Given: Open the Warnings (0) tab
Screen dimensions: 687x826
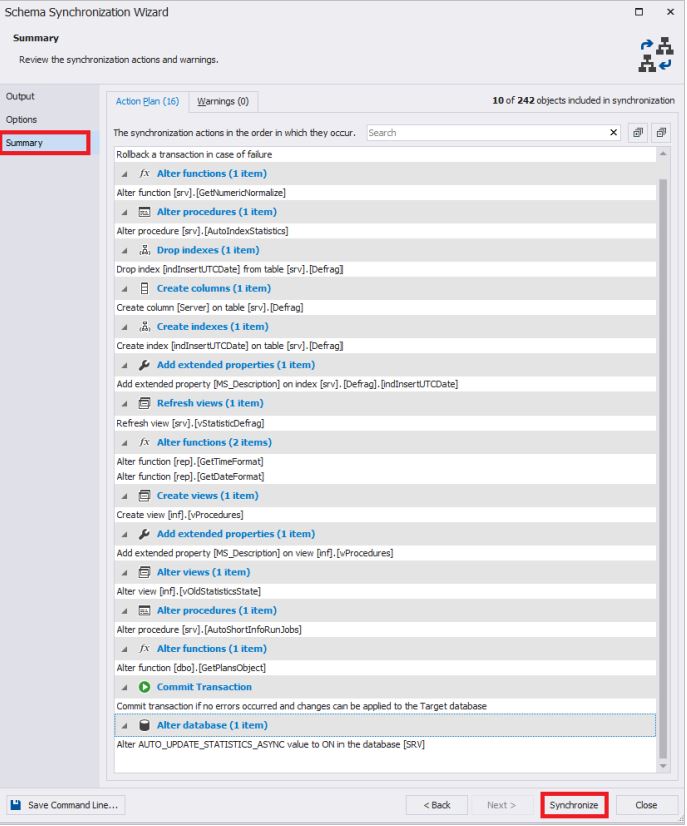Looking at the screenshot, I should 223,101.
